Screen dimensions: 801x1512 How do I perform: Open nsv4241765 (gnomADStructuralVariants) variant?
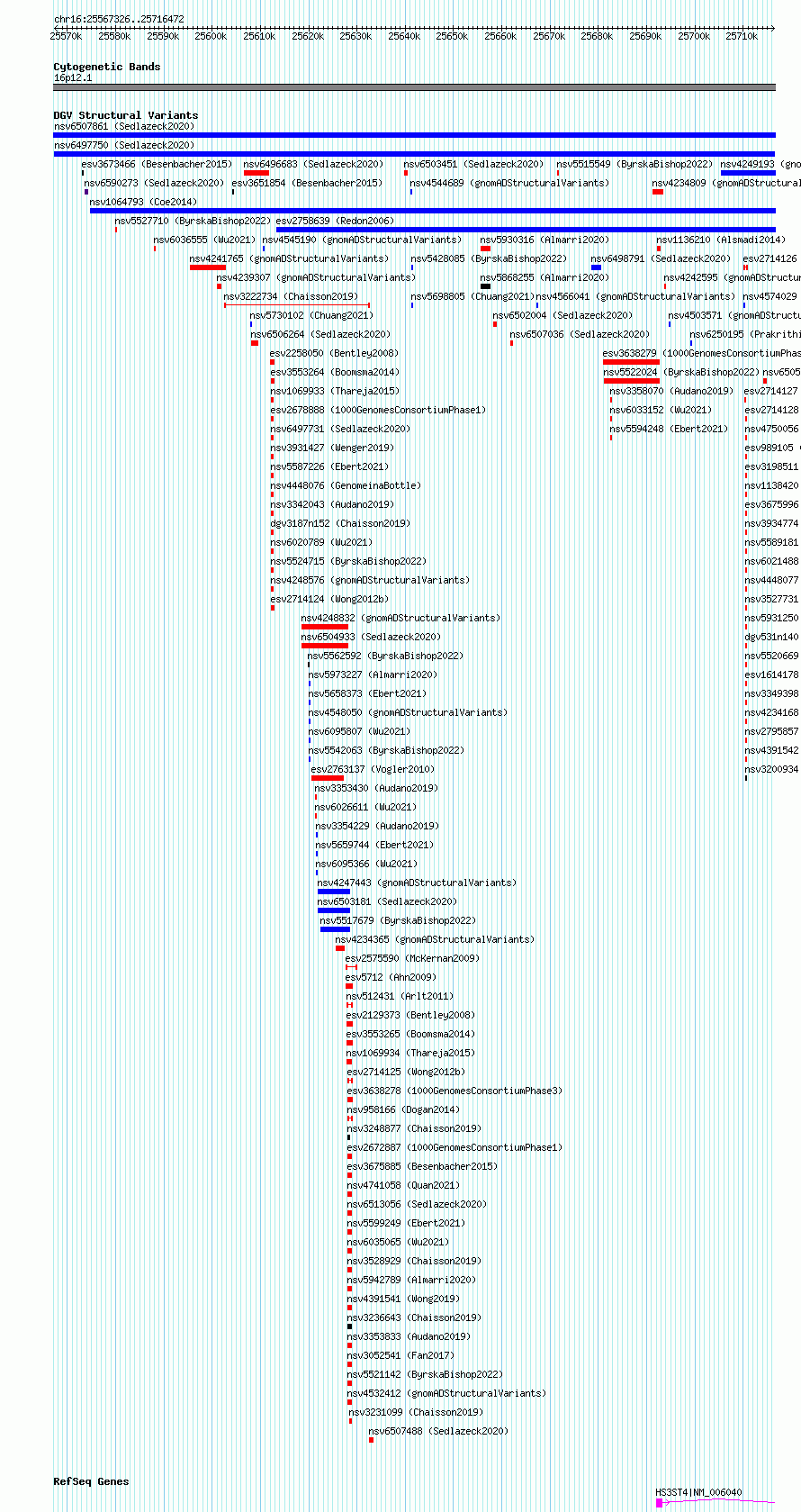pos(289,258)
